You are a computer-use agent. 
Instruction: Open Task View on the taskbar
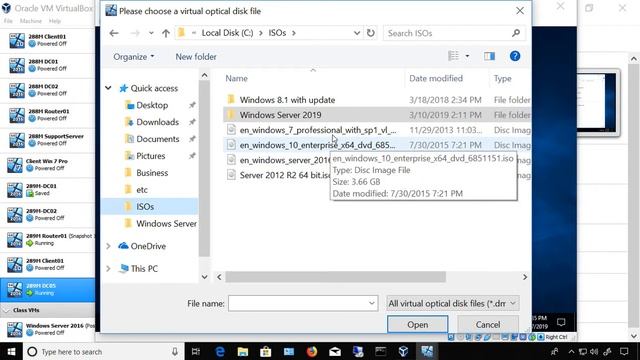196,351
